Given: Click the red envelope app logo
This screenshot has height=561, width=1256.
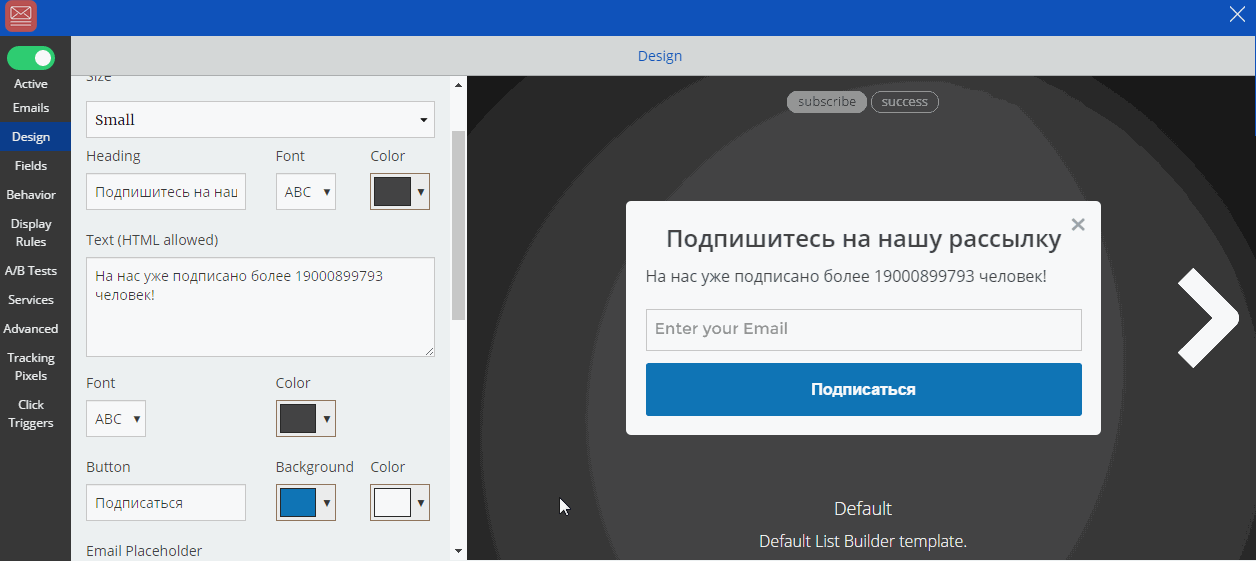Looking at the screenshot, I should pos(20,17).
